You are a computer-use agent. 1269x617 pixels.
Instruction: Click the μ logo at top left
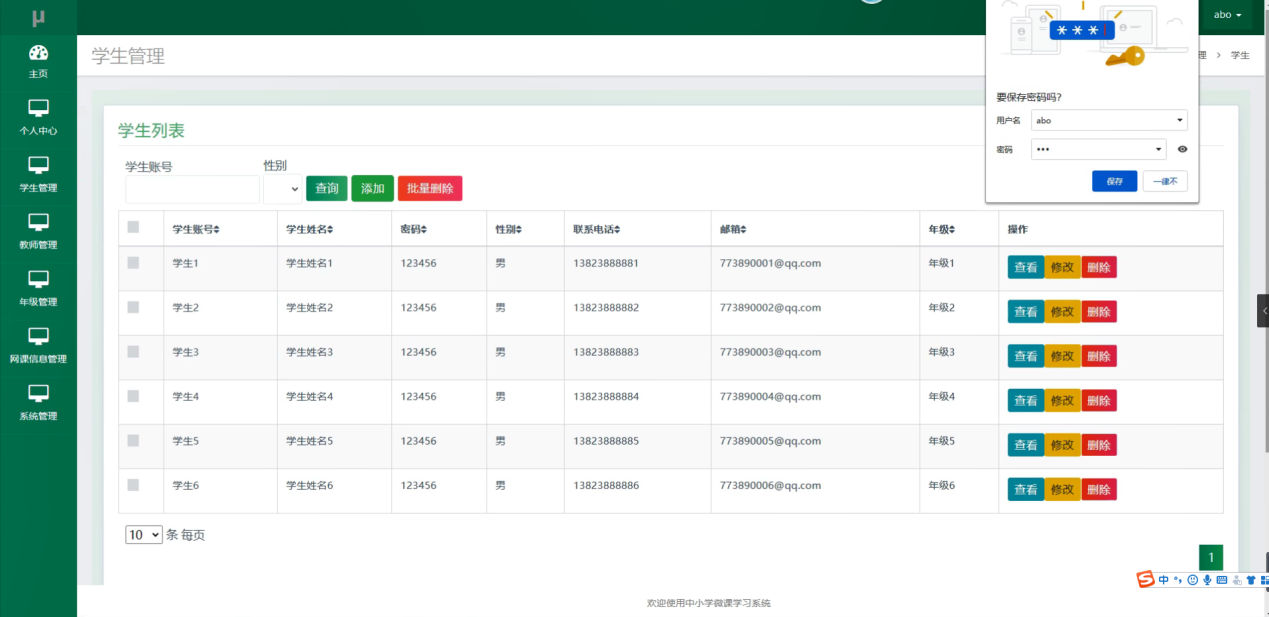tap(38, 17)
